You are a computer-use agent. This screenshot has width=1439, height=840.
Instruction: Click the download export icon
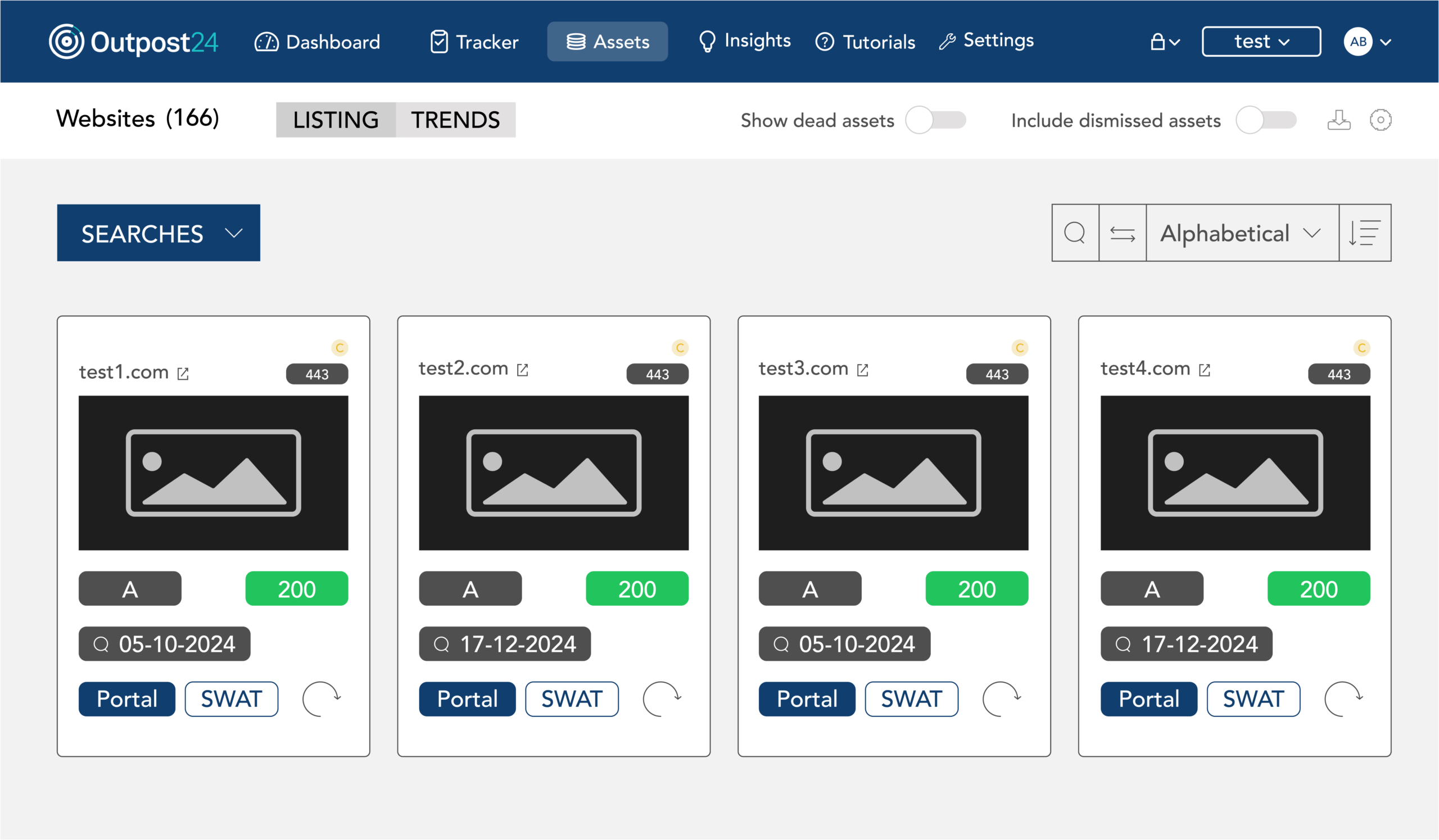[1338, 120]
